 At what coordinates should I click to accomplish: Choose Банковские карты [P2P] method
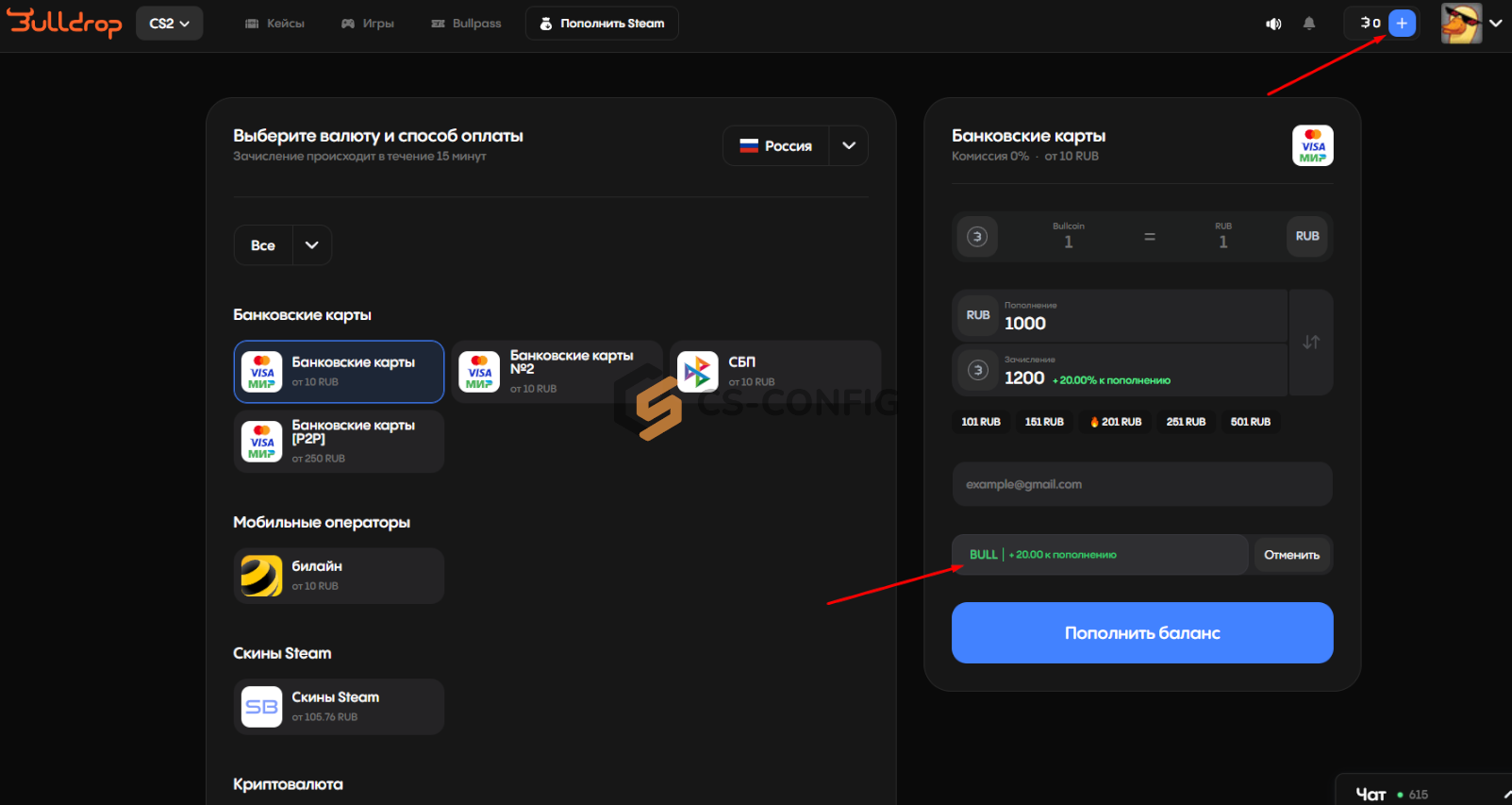coord(339,442)
